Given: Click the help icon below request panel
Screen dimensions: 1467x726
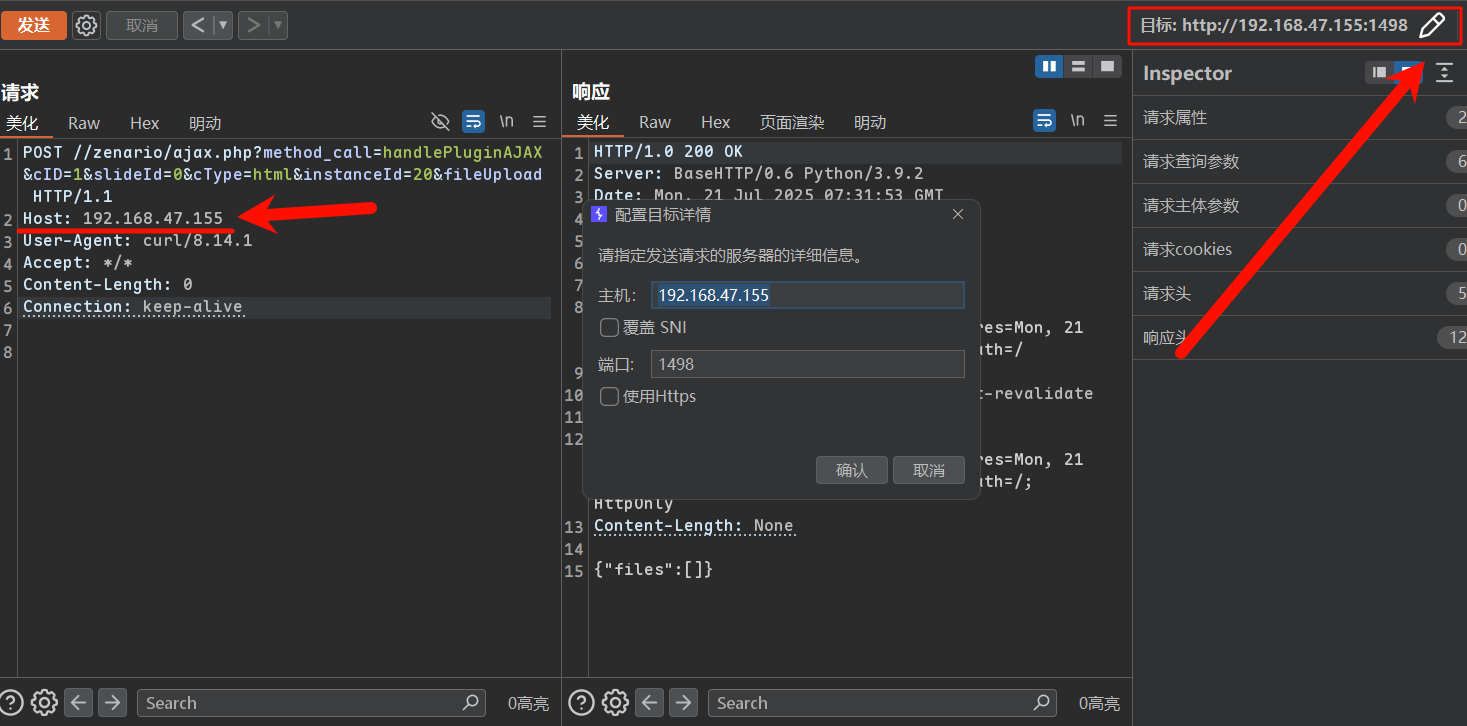Looking at the screenshot, I should [12, 702].
